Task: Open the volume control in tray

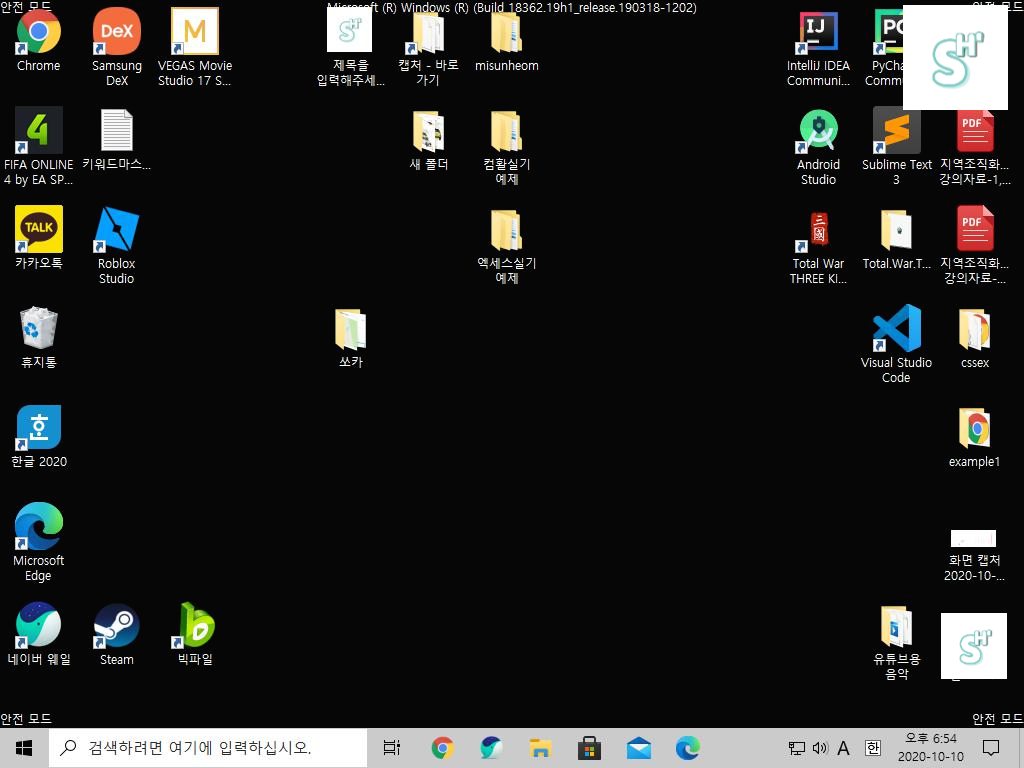Action: coord(820,748)
